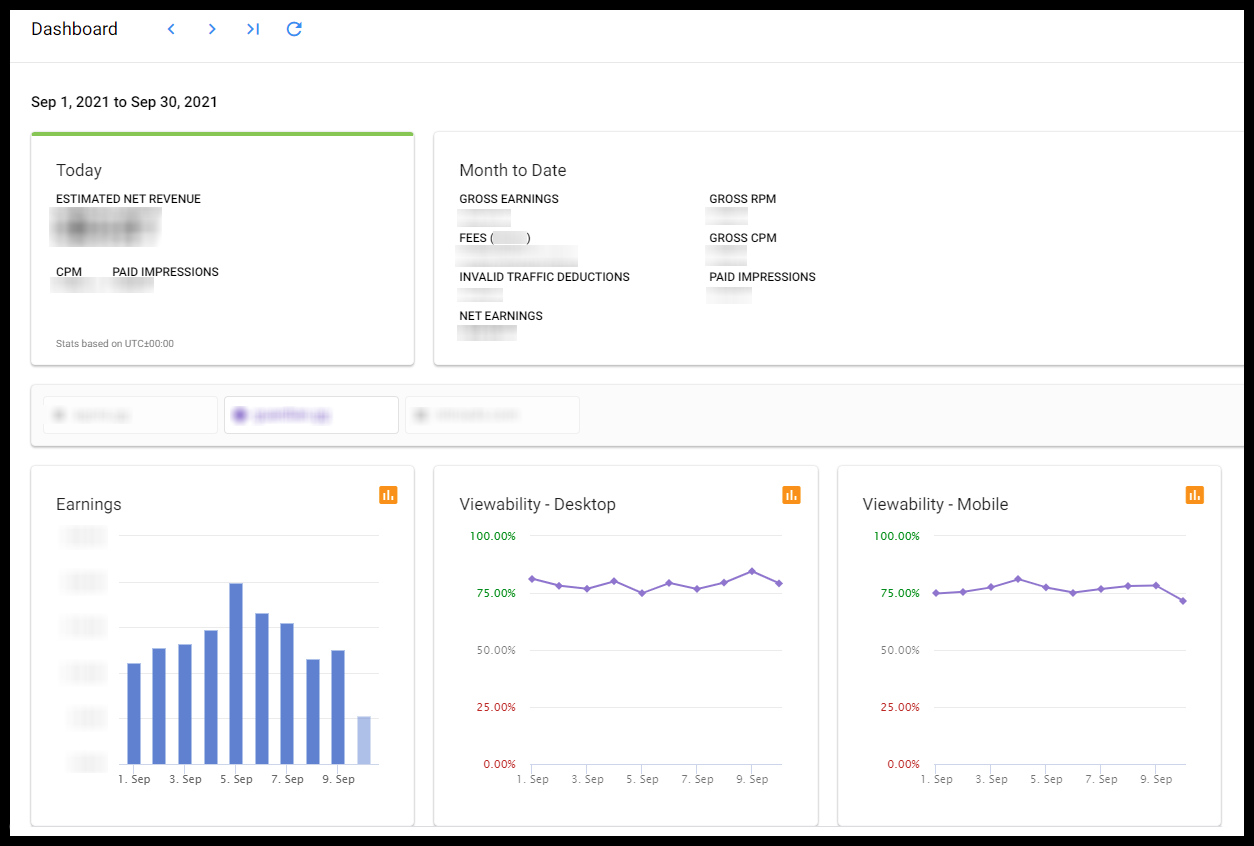Click the ESTIMATED NET REVENUE figure on Today card
1254x846 pixels.
coord(105,226)
